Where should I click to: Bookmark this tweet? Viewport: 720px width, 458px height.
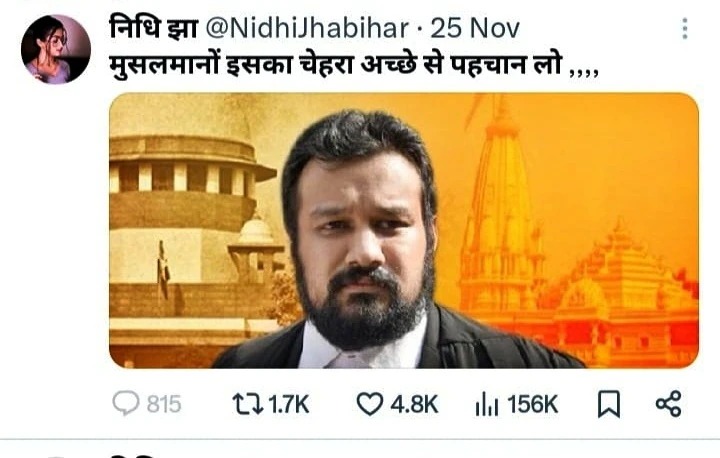[609, 404]
